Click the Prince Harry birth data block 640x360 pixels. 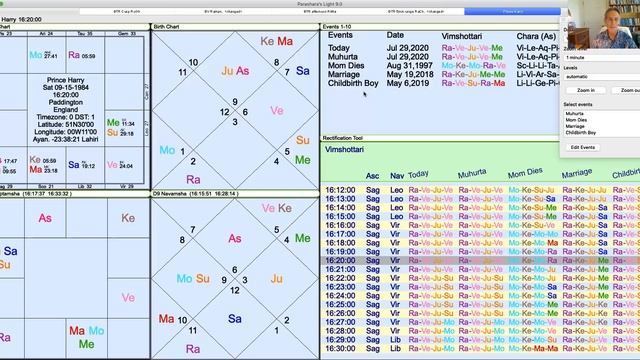tap(66, 109)
